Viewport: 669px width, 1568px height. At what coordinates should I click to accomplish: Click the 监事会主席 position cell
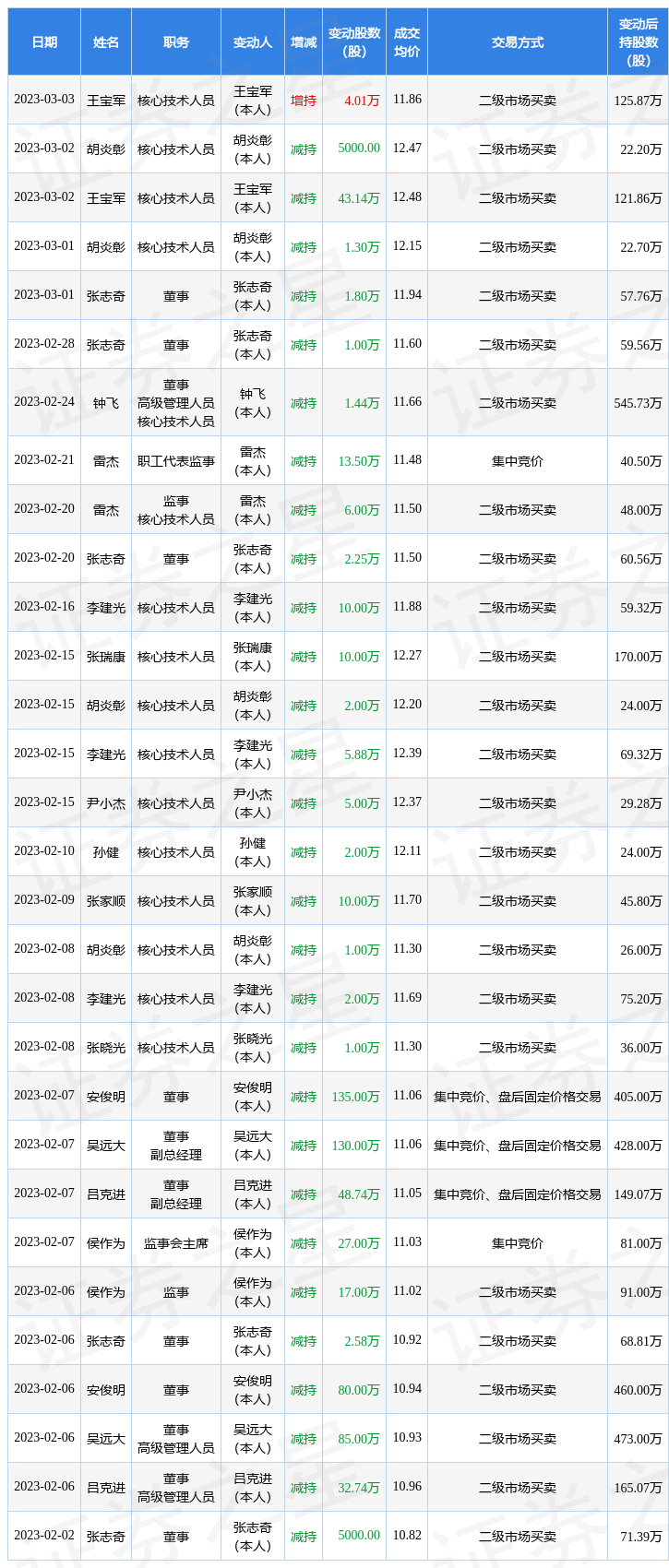coord(176,1243)
